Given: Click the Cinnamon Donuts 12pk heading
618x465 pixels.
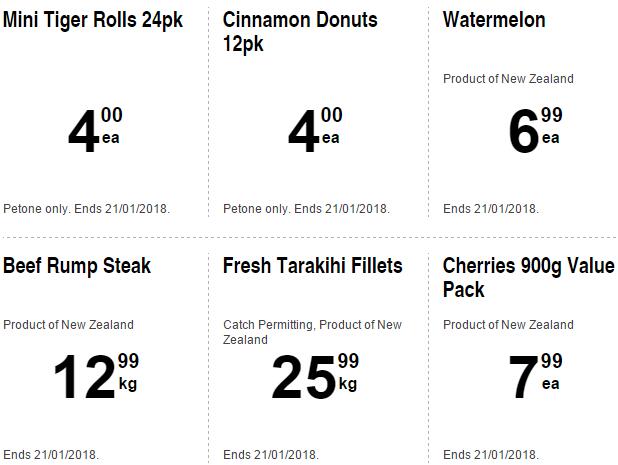Looking at the screenshot, I should (x=300, y=32).
